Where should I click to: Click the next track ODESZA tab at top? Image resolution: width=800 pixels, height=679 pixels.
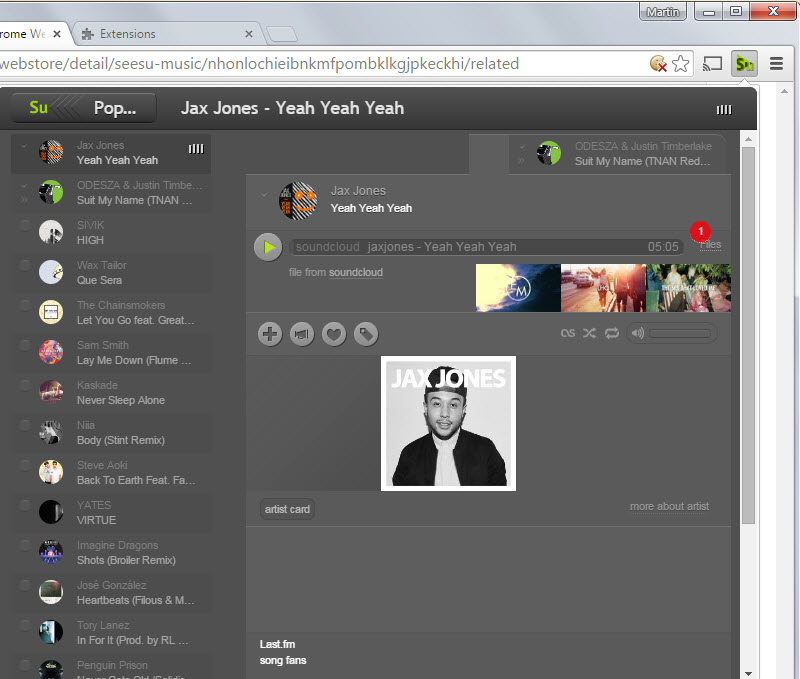tap(617, 154)
